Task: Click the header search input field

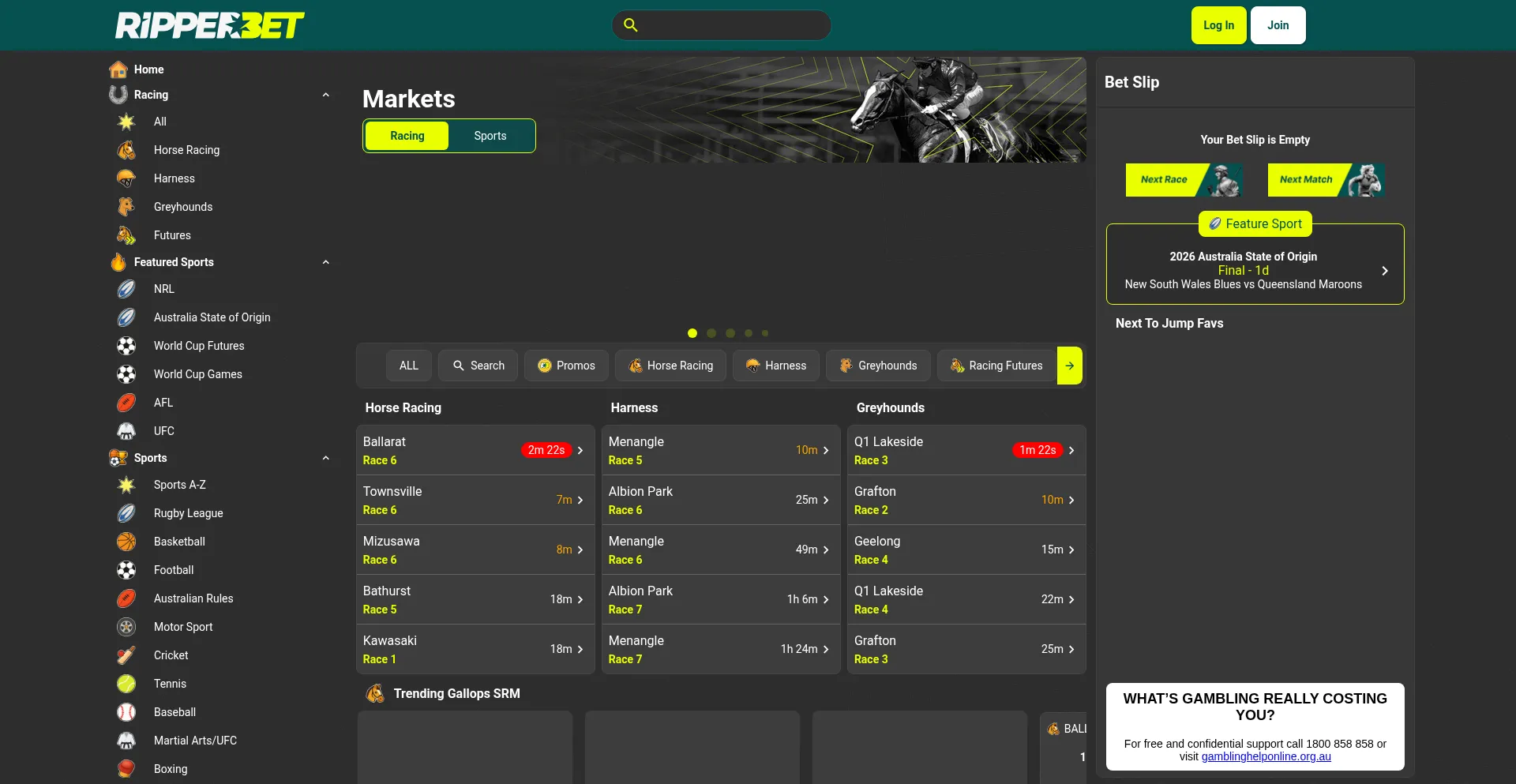Action: tap(722, 25)
